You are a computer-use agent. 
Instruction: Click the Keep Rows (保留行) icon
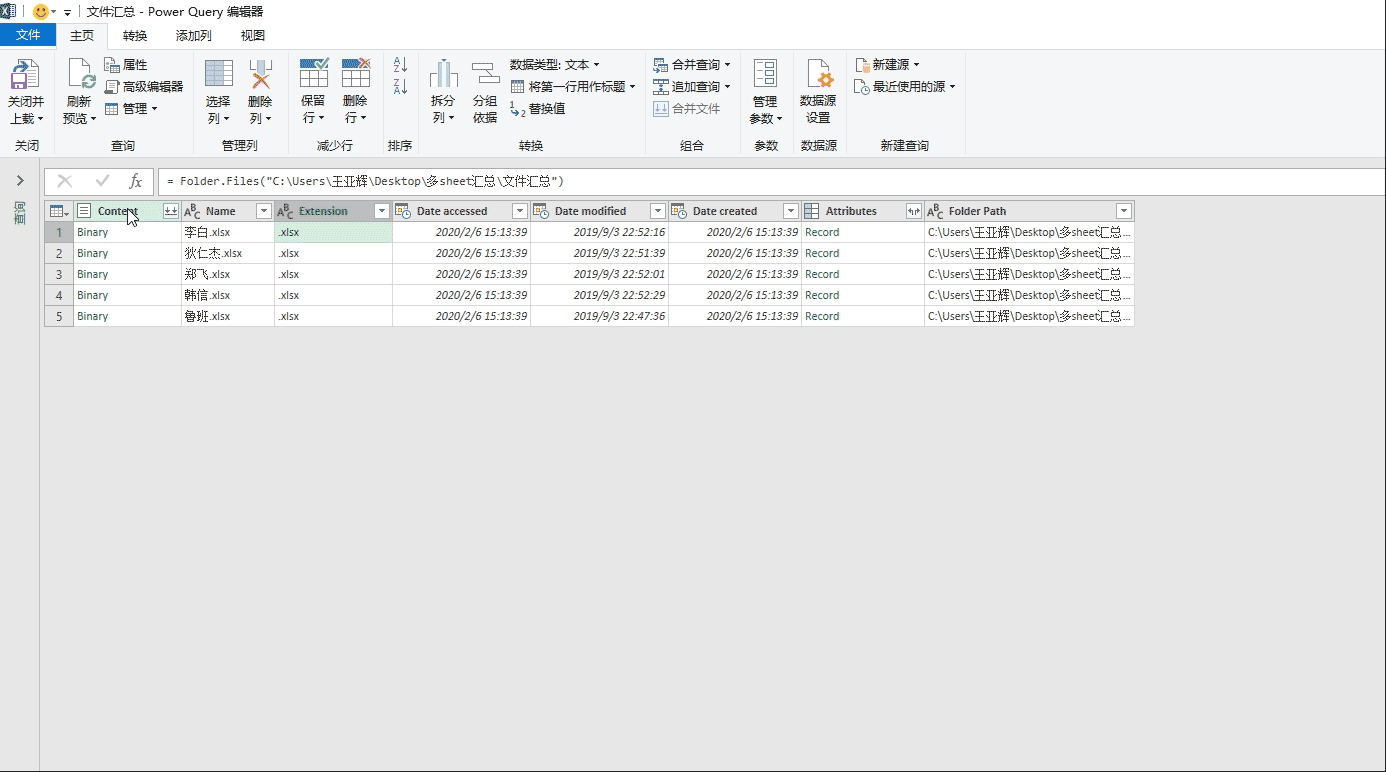[313, 75]
